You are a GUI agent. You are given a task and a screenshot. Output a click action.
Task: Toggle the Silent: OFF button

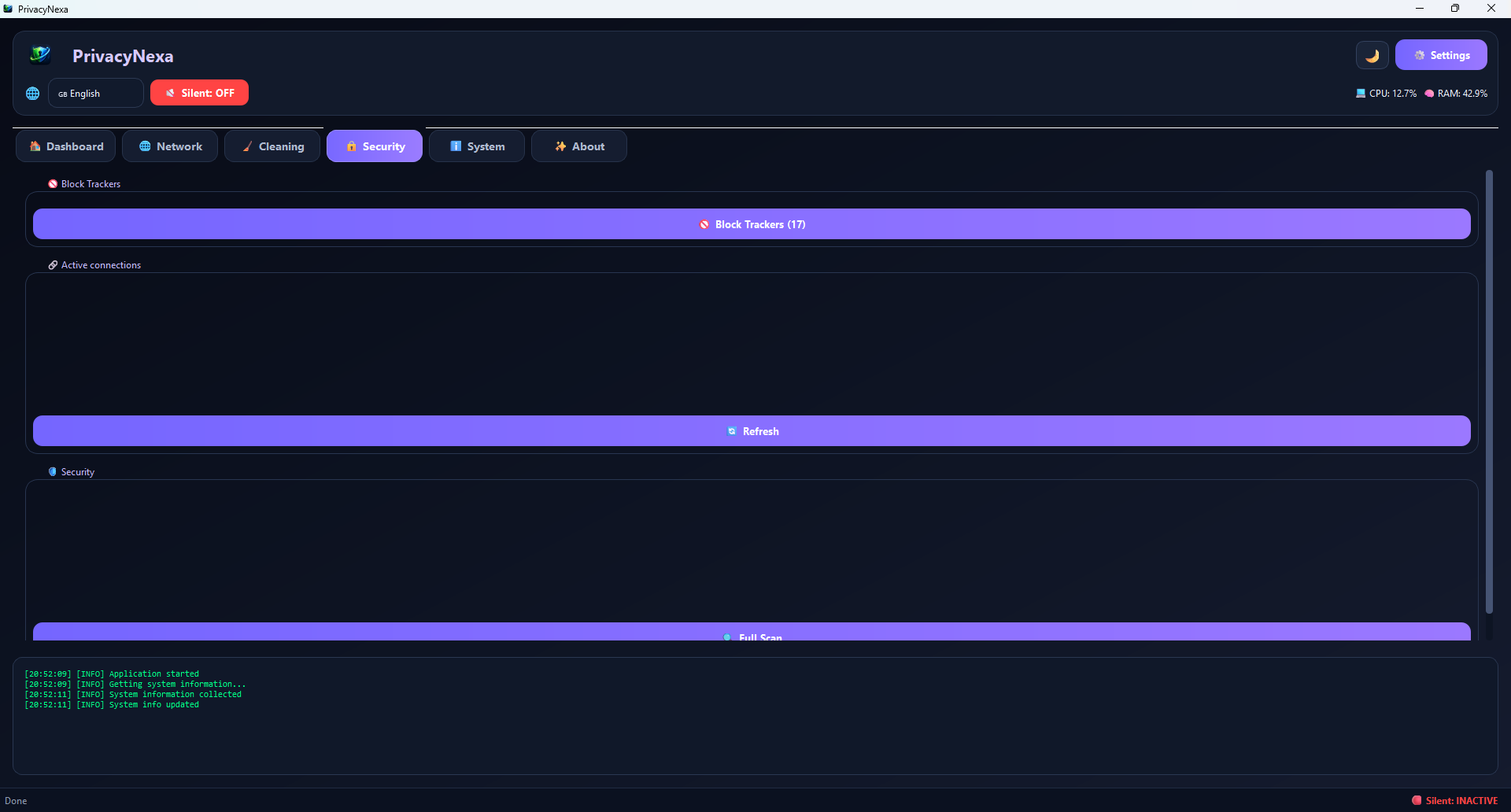(x=199, y=93)
